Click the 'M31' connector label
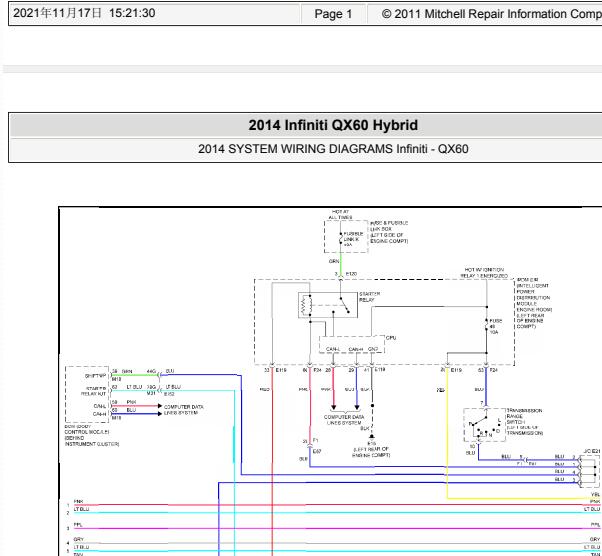 pos(151,393)
